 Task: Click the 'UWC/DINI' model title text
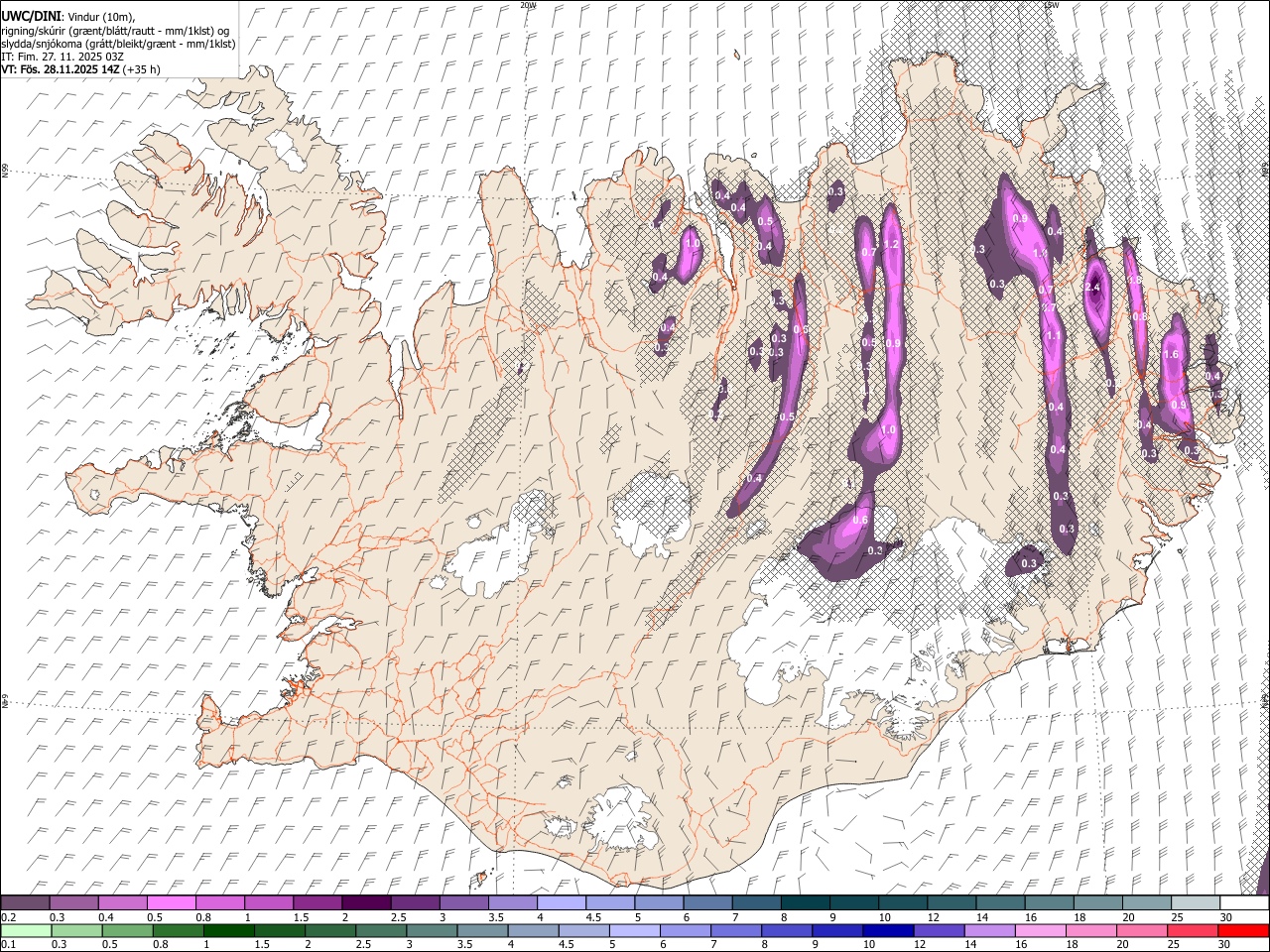click(30, 16)
